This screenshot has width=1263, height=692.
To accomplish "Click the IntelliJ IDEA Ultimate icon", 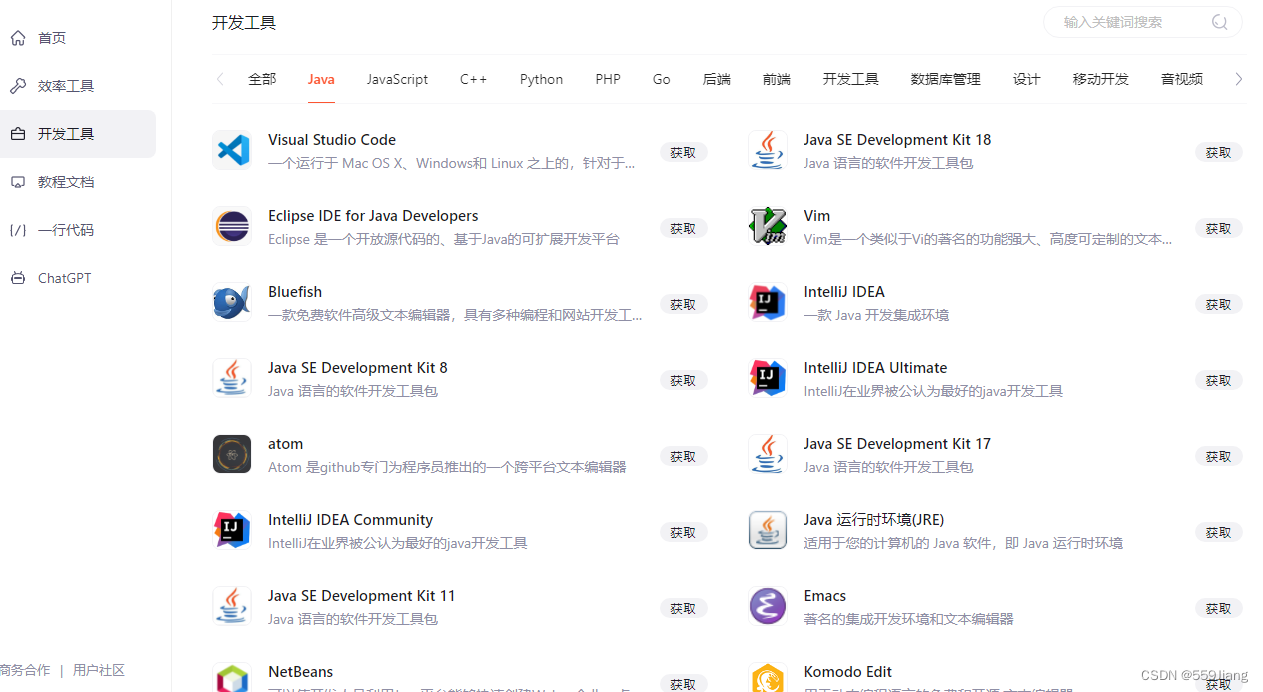I will [x=768, y=379].
